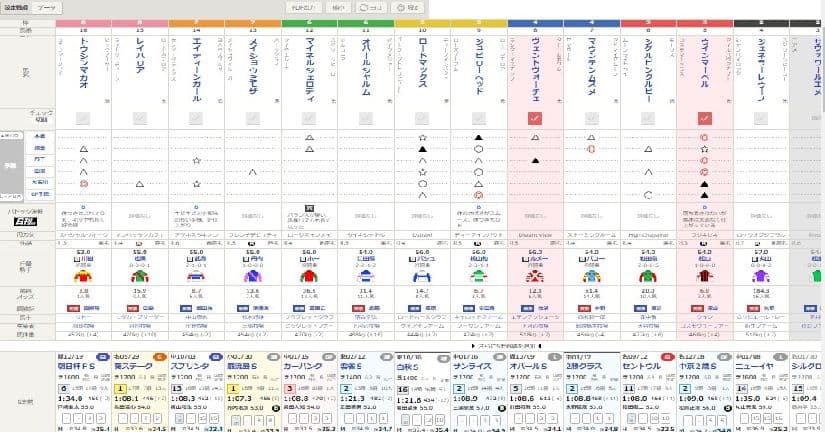Open ウインマーベル jockey silk icon
This screenshot has width=825, height=432.
point(705,277)
